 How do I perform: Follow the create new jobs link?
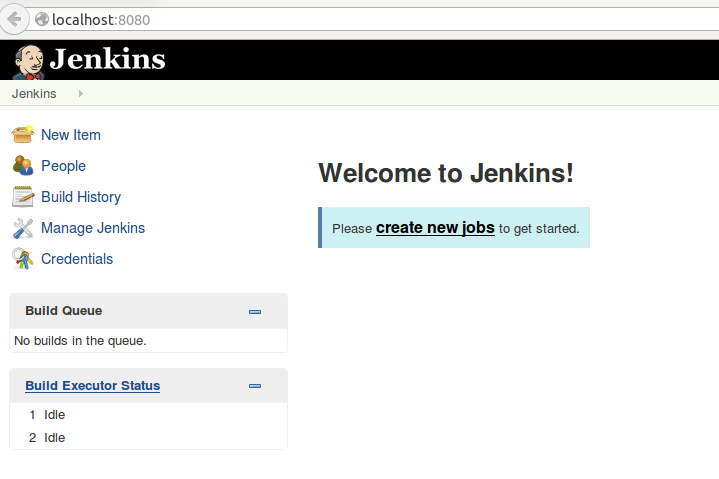[435, 228]
